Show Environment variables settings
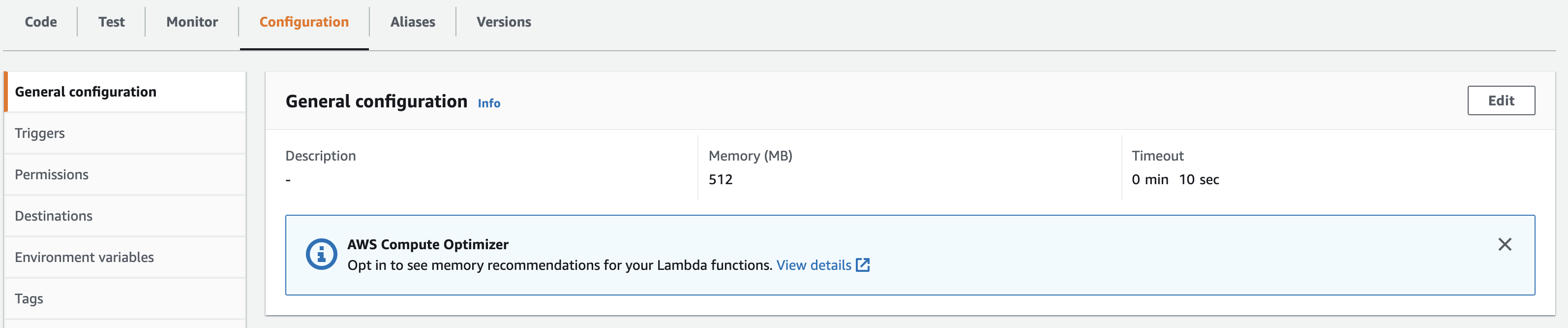Viewport: 1568px width, 328px height. click(x=125, y=257)
